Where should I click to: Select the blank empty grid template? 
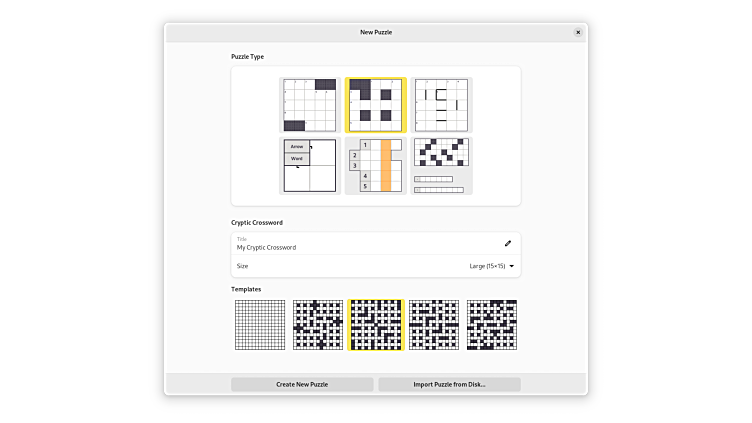click(259, 325)
